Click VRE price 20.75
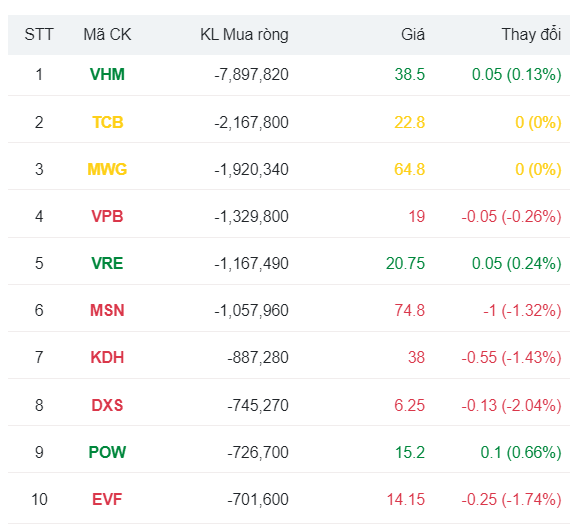This screenshot has width=578, height=529. point(405,264)
